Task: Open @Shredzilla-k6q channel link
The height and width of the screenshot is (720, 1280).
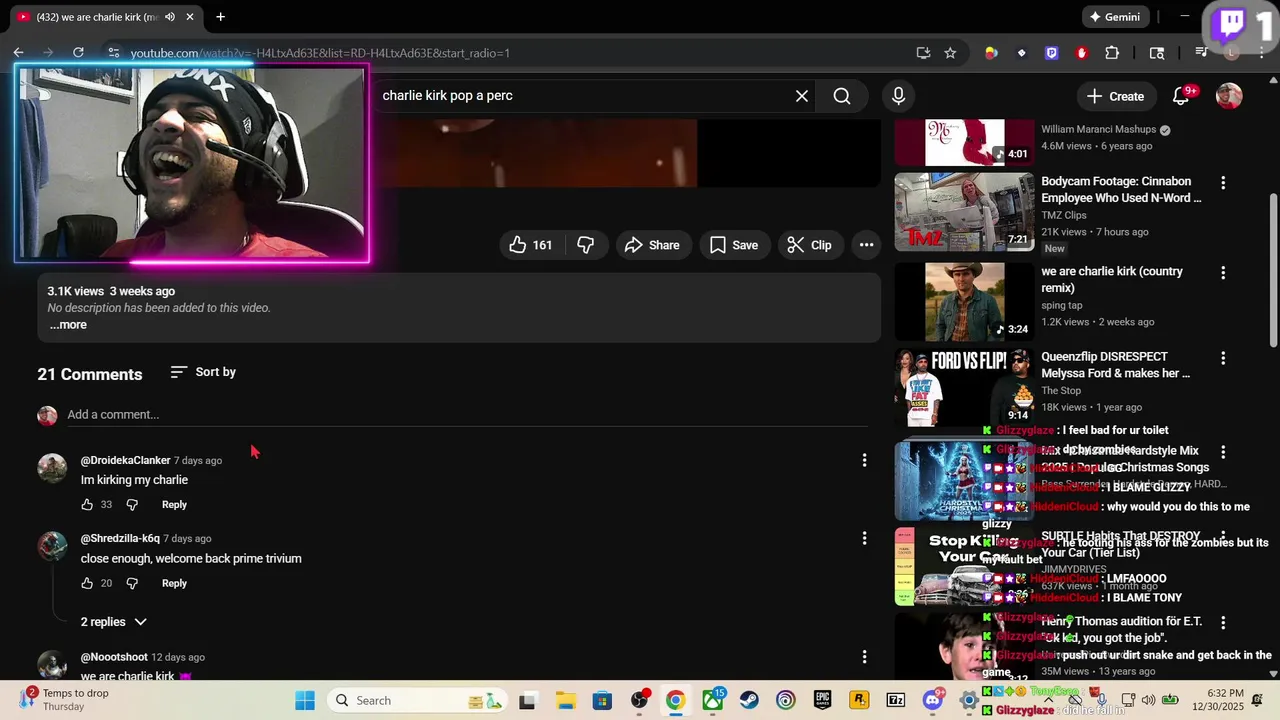Action: click(120, 538)
